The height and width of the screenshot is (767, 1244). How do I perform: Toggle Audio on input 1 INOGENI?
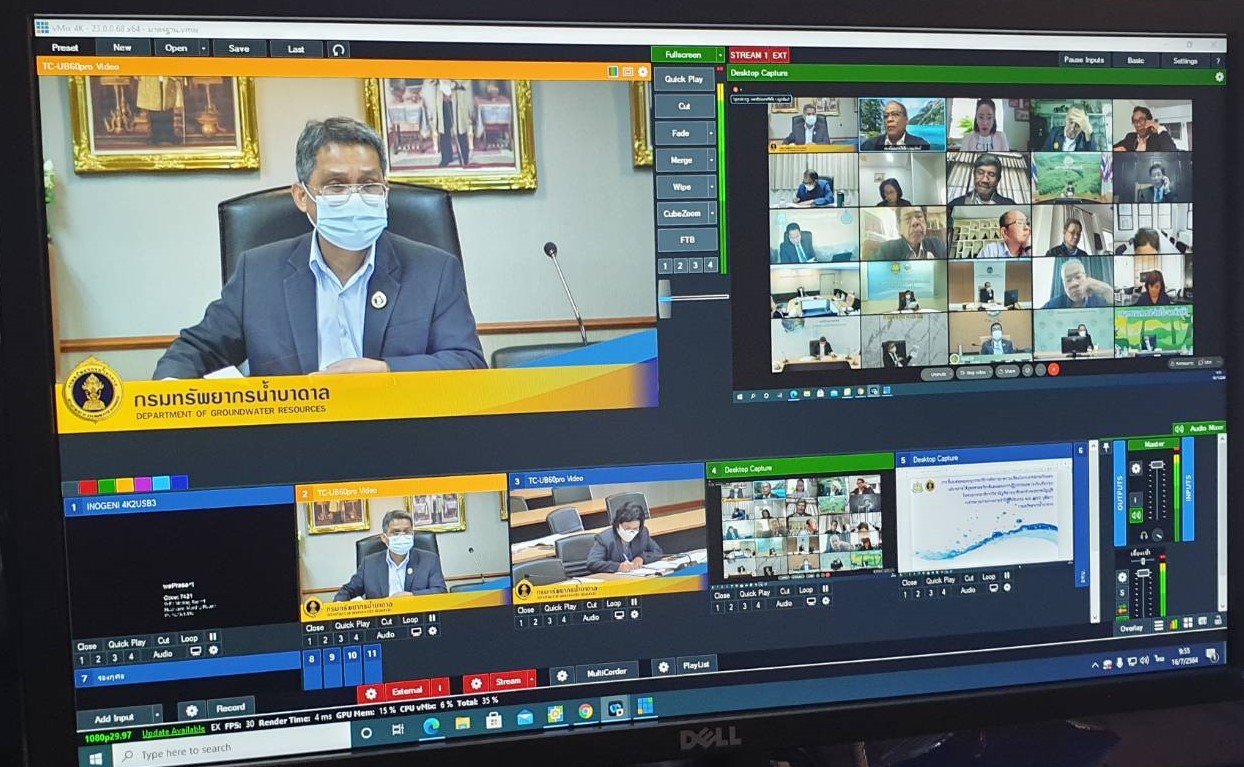[163, 654]
